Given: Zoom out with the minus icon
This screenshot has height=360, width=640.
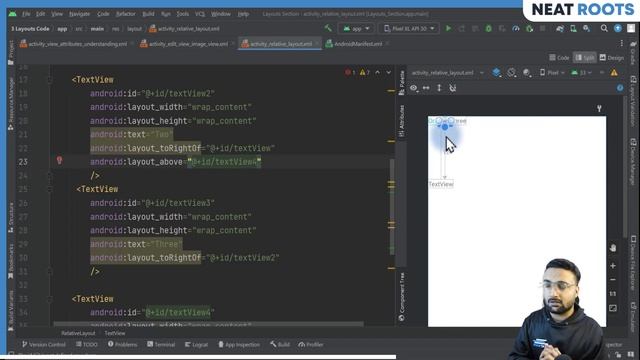Looking at the screenshot, I should (x=613, y=280).
